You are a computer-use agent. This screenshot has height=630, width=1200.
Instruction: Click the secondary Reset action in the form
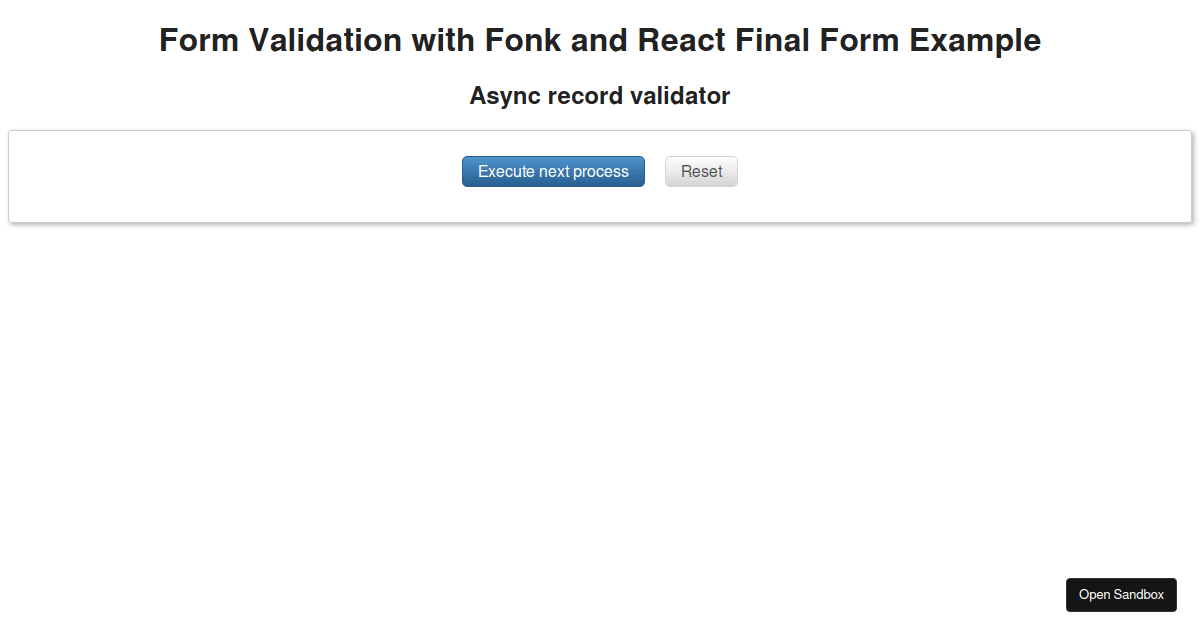click(701, 171)
